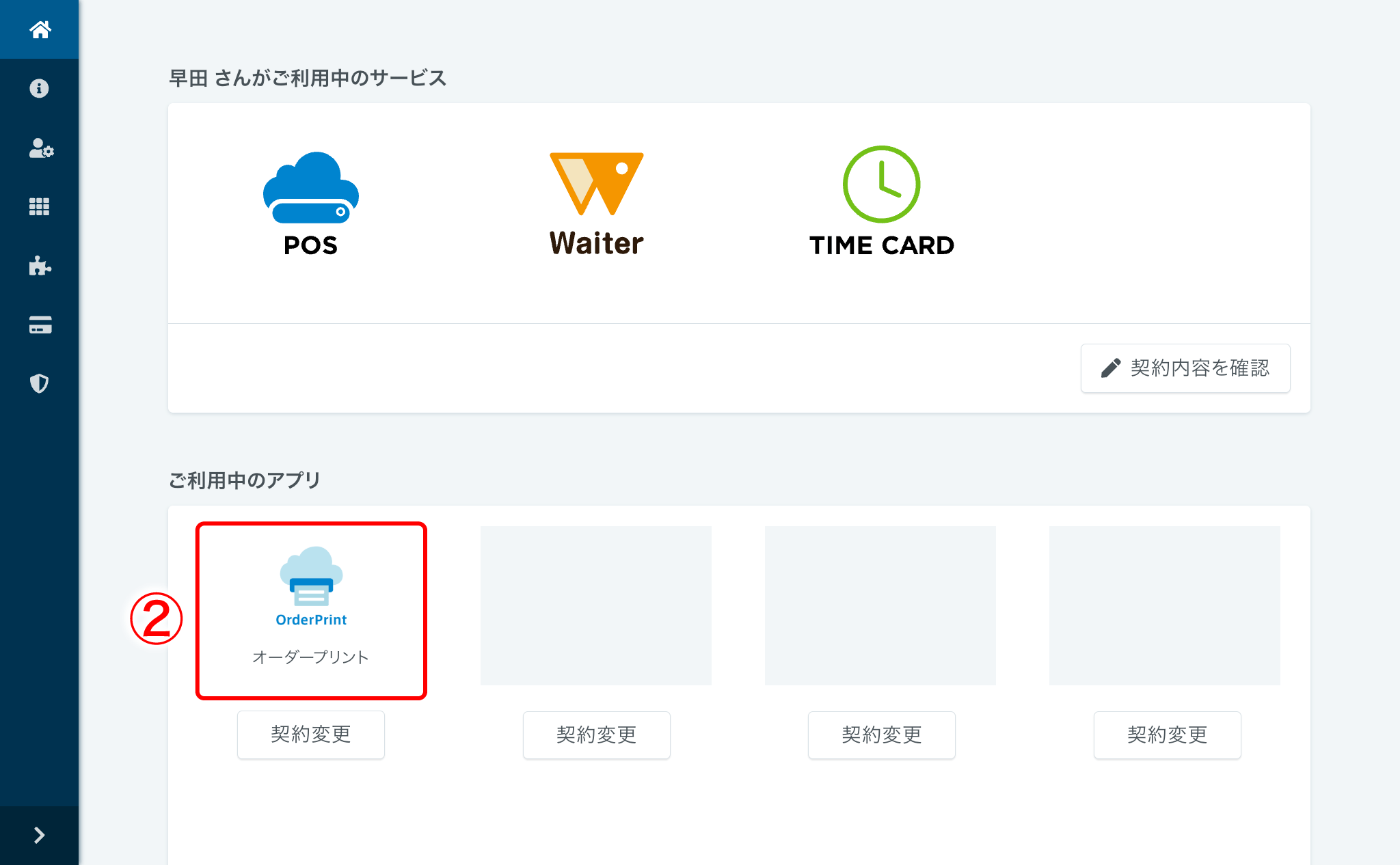The image size is (1400, 865).
Task: Open the OrderPrint app tile
Action: click(311, 610)
